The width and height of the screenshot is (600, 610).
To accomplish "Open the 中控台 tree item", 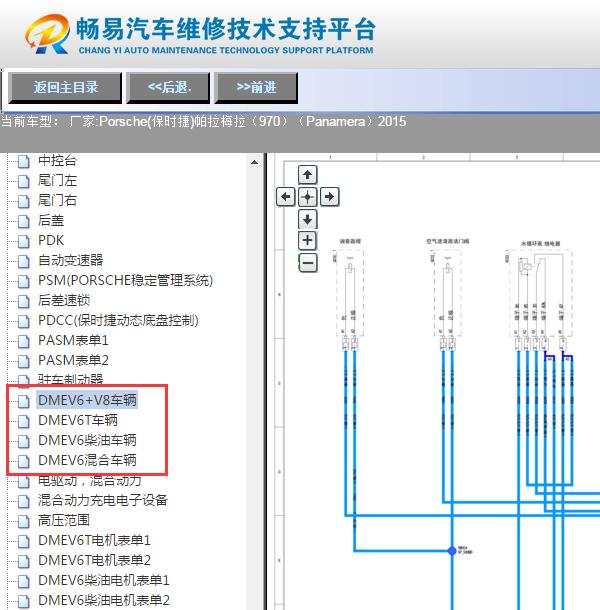I will 57,160.
